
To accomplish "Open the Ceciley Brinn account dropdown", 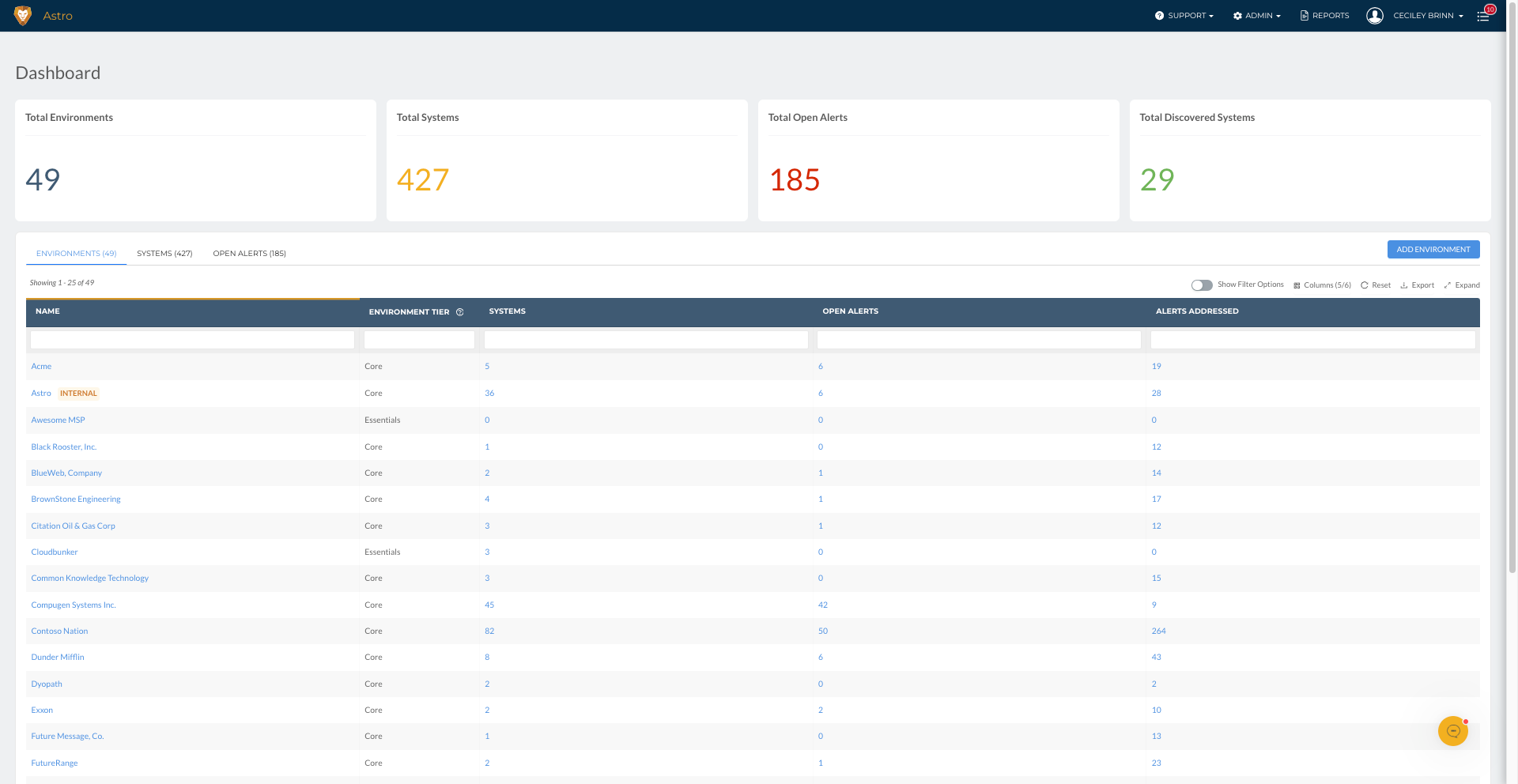I will click(1428, 16).
